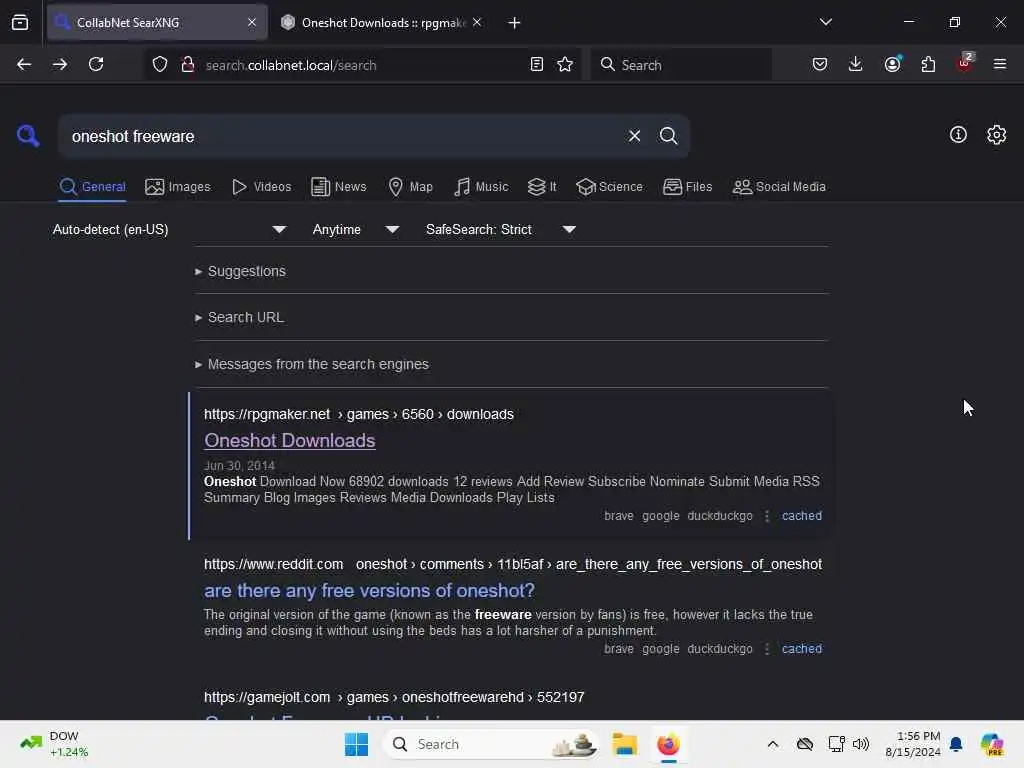Open 'are there any free versions' result
The image size is (1024, 768).
pyautogui.click(x=369, y=590)
